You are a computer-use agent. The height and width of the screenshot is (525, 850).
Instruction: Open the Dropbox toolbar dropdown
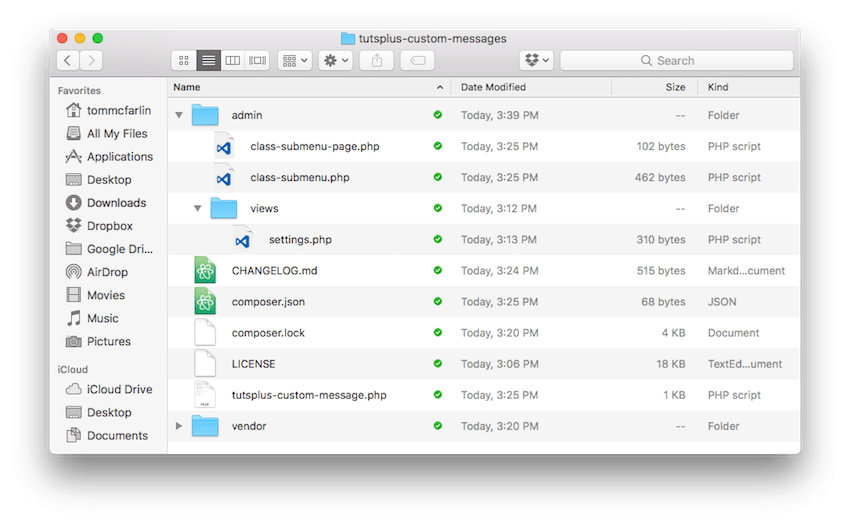point(537,60)
